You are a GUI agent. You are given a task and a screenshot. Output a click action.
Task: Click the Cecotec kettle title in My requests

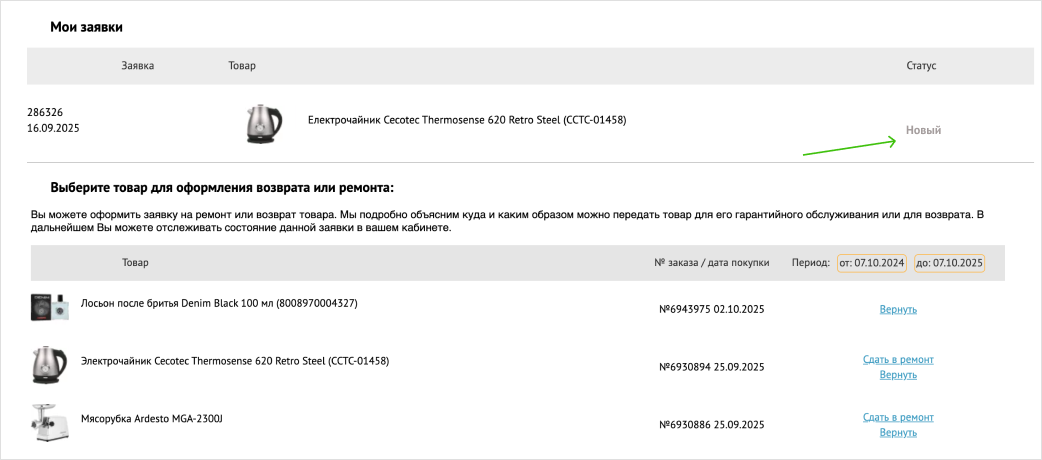tap(467, 120)
